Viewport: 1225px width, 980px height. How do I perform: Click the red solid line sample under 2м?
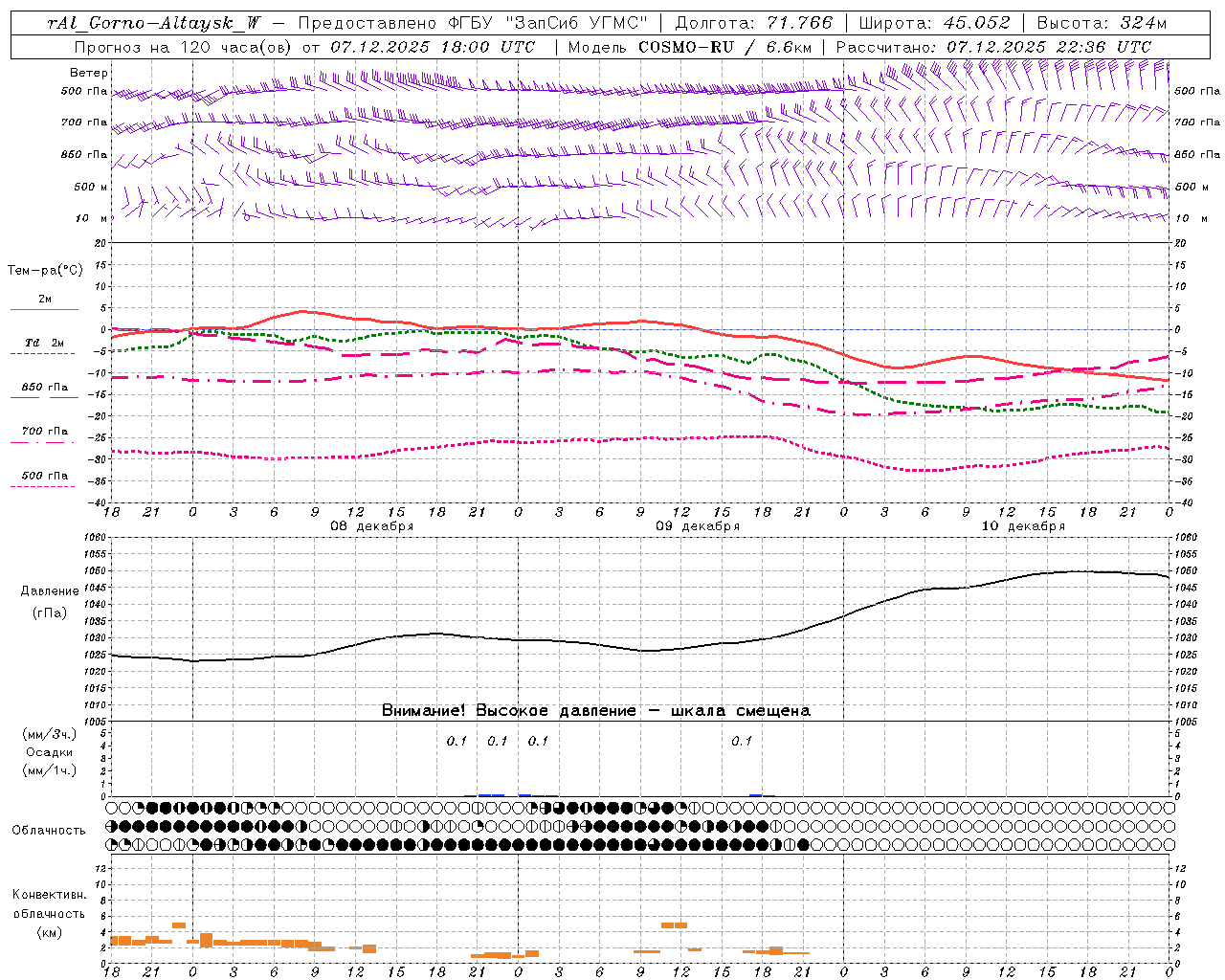point(44,309)
